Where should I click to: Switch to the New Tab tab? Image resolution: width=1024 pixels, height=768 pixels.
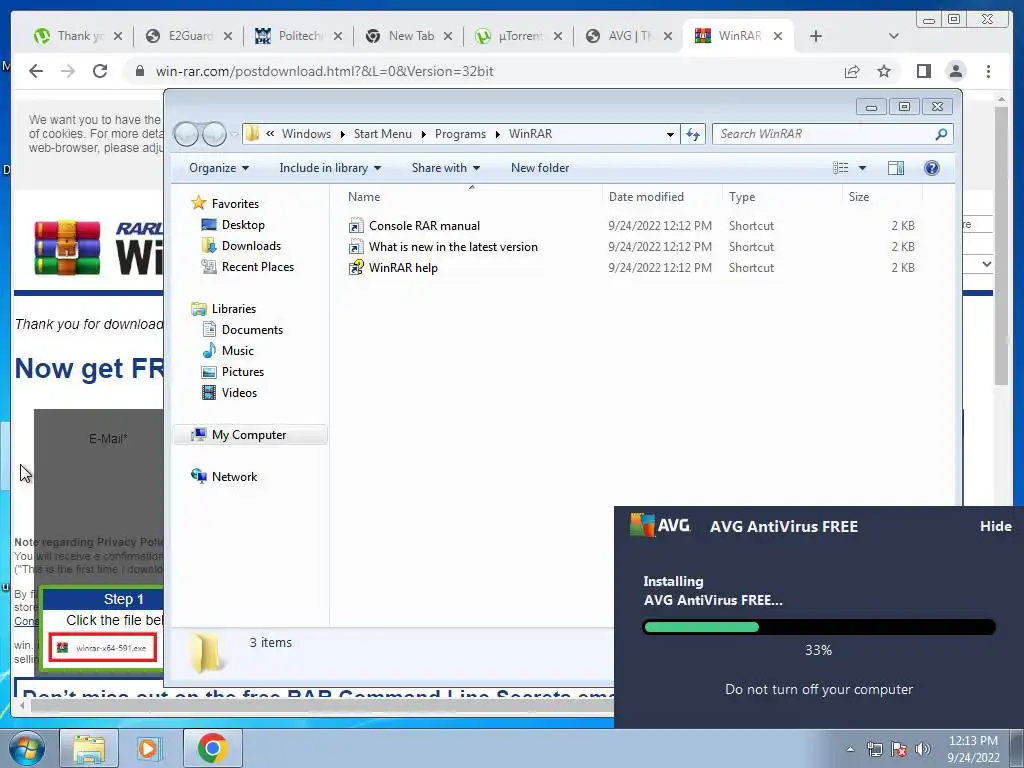(409, 36)
